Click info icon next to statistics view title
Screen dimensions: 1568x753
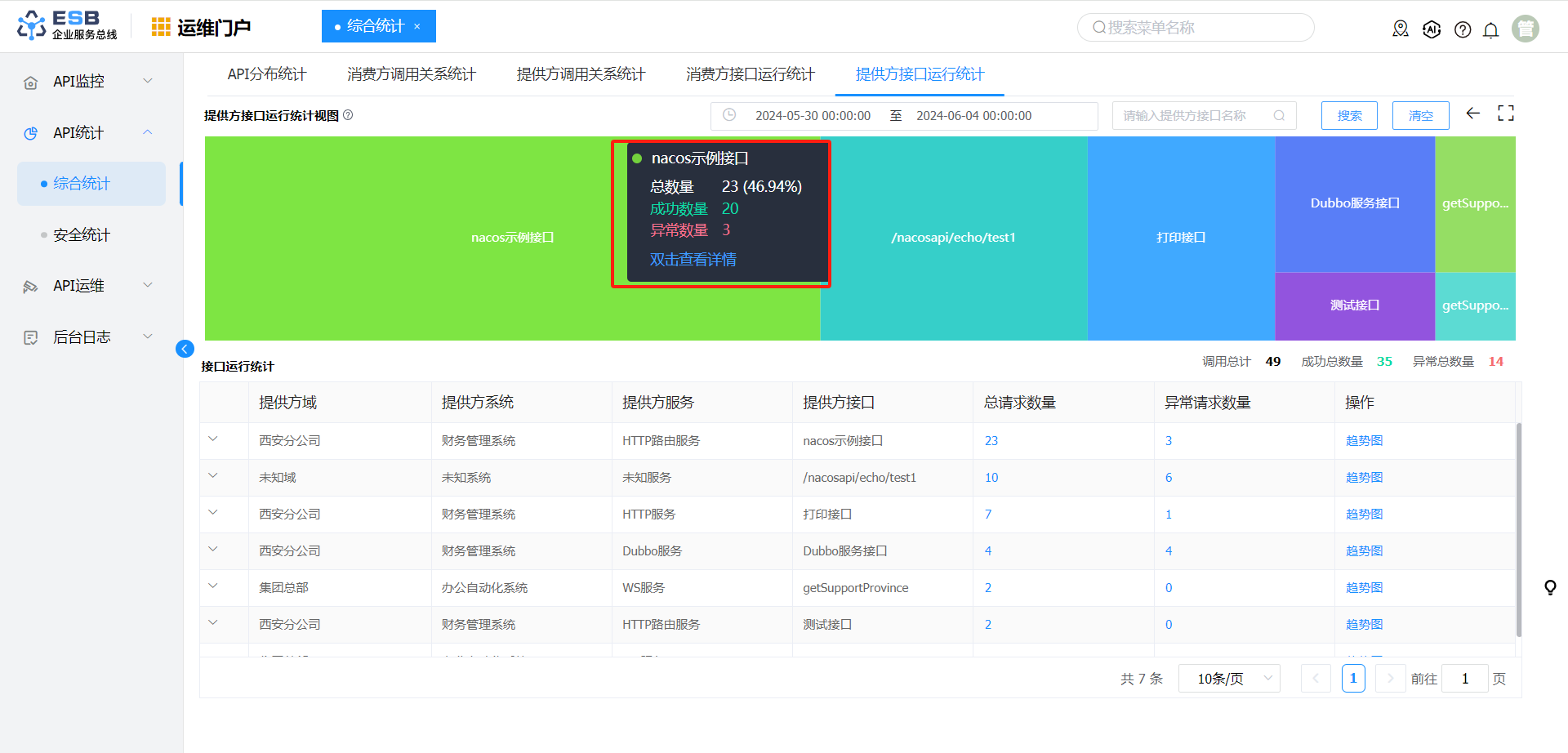pos(348,115)
